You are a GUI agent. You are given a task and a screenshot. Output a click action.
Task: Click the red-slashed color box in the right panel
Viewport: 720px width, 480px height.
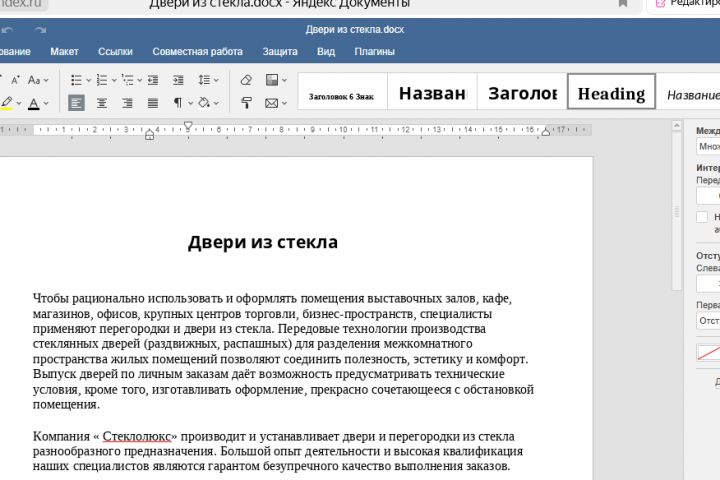click(707, 353)
